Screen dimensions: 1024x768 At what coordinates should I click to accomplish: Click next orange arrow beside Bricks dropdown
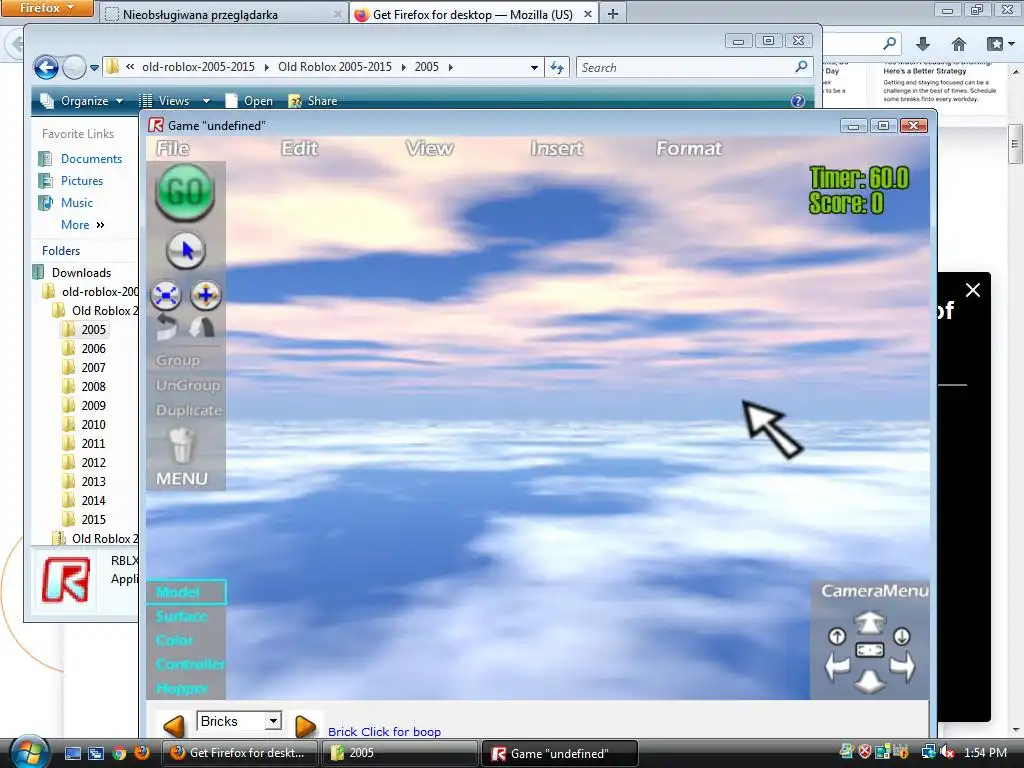click(305, 726)
